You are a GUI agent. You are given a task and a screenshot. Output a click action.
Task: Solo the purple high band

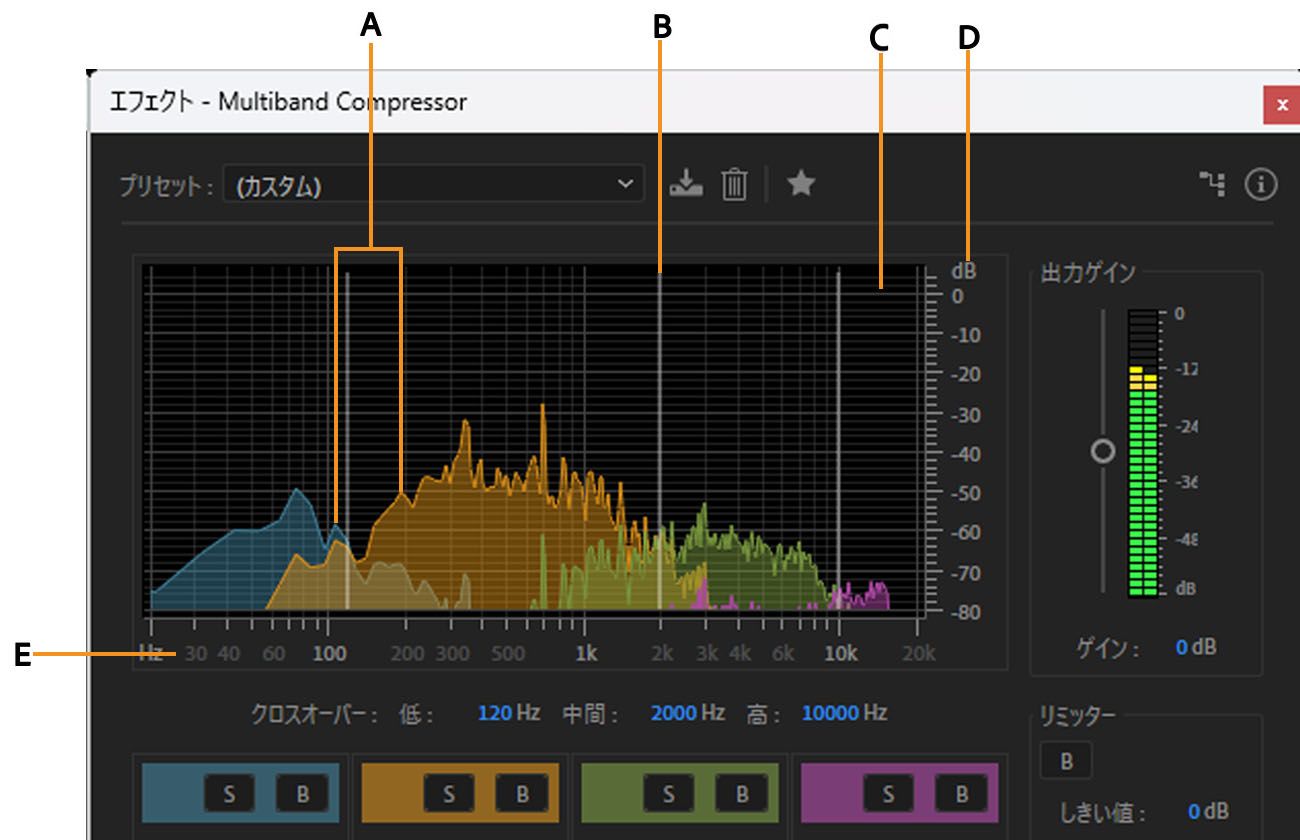[x=888, y=794]
